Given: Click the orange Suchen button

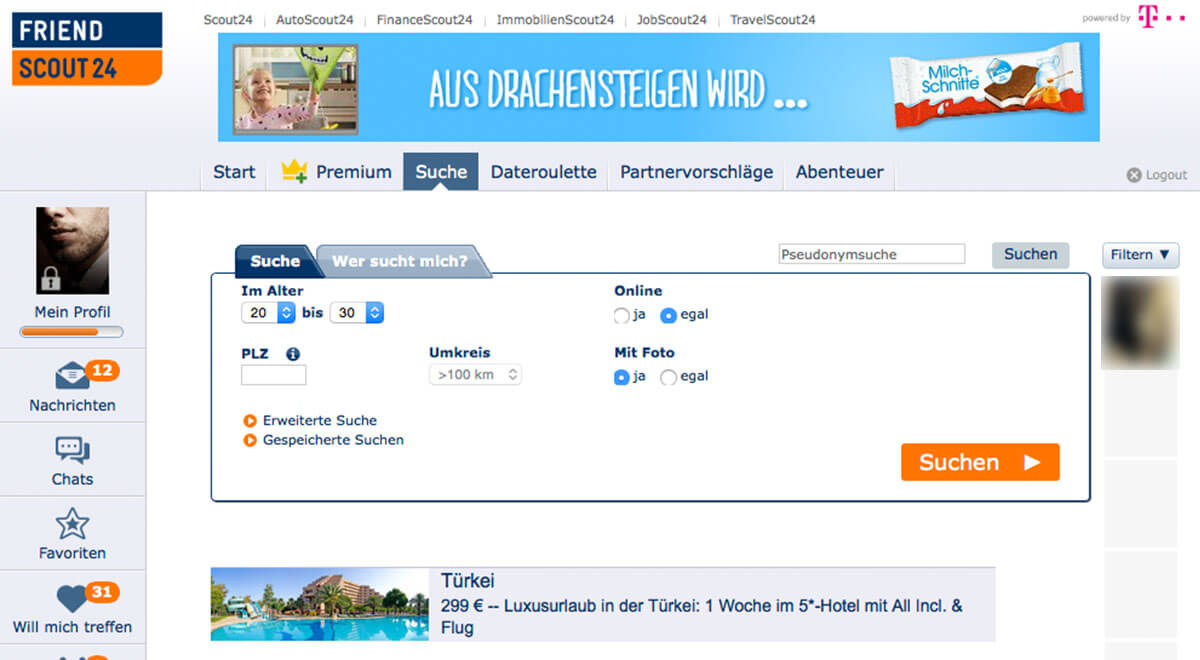Looking at the screenshot, I should point(980,462).
